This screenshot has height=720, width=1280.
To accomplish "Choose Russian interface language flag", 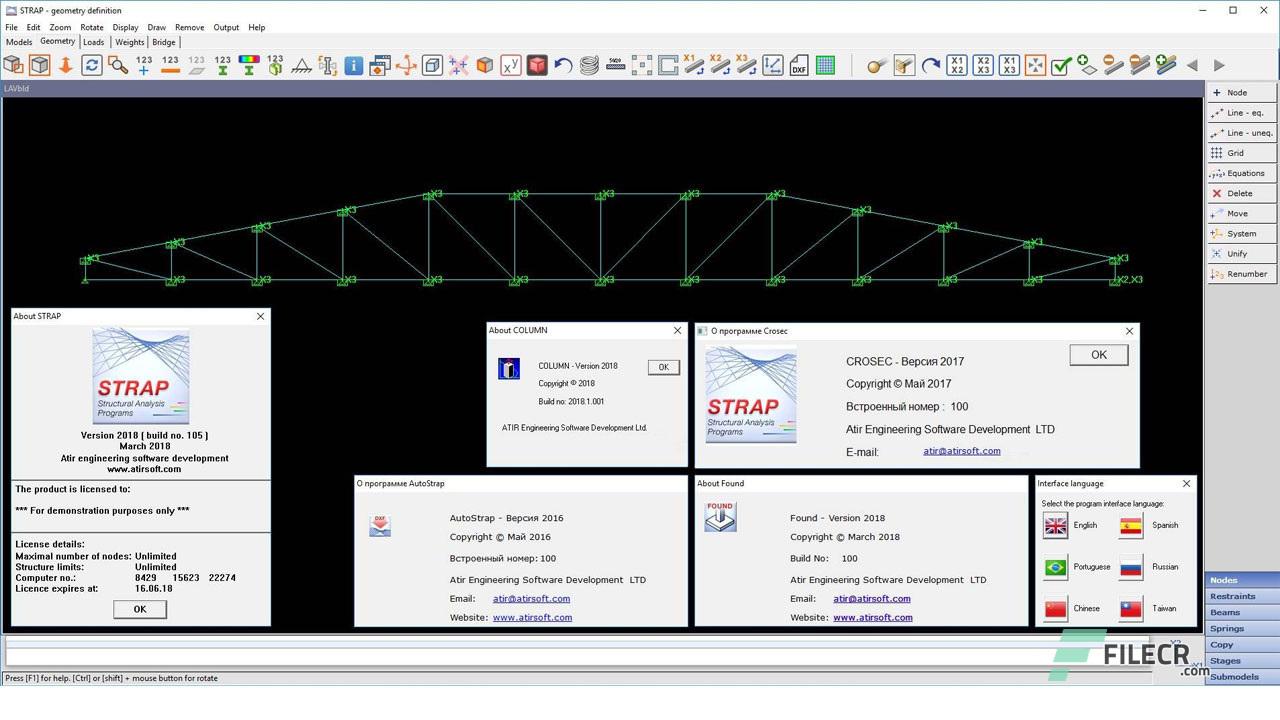I will coord(1131,567).
